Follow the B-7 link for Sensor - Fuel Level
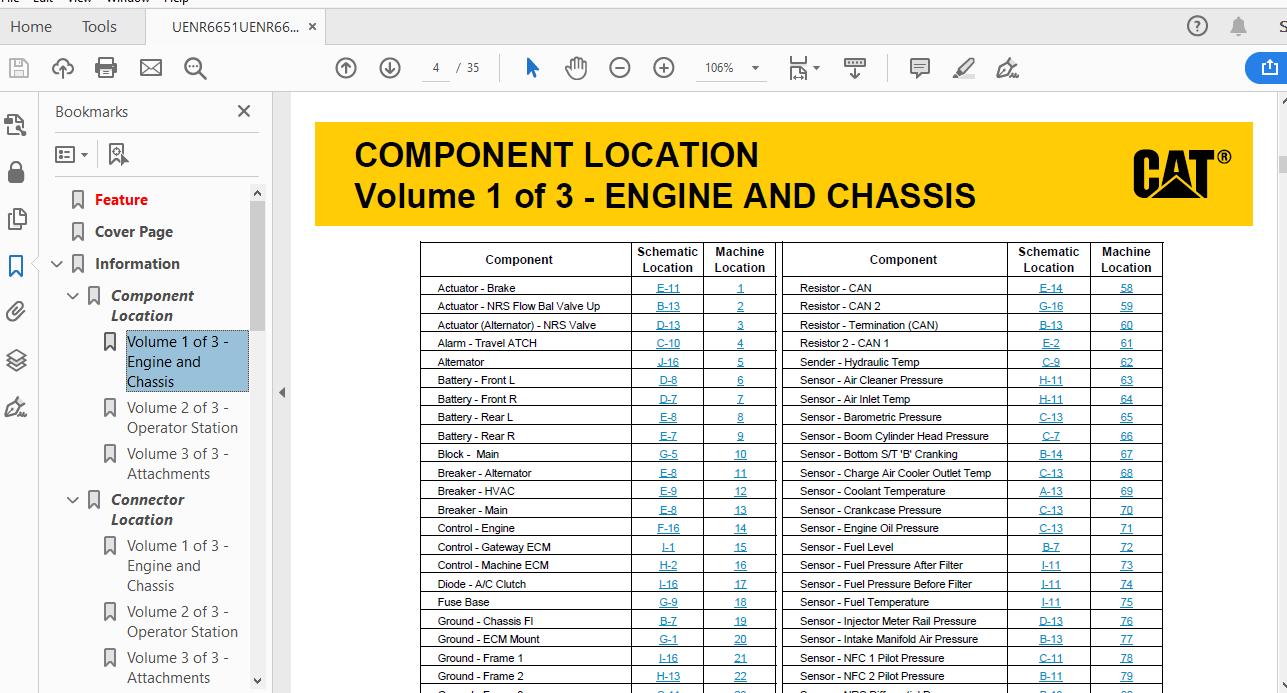The height and width of the screenshot is (693, 1287). pyautogui.click(x=1050, y=547)
